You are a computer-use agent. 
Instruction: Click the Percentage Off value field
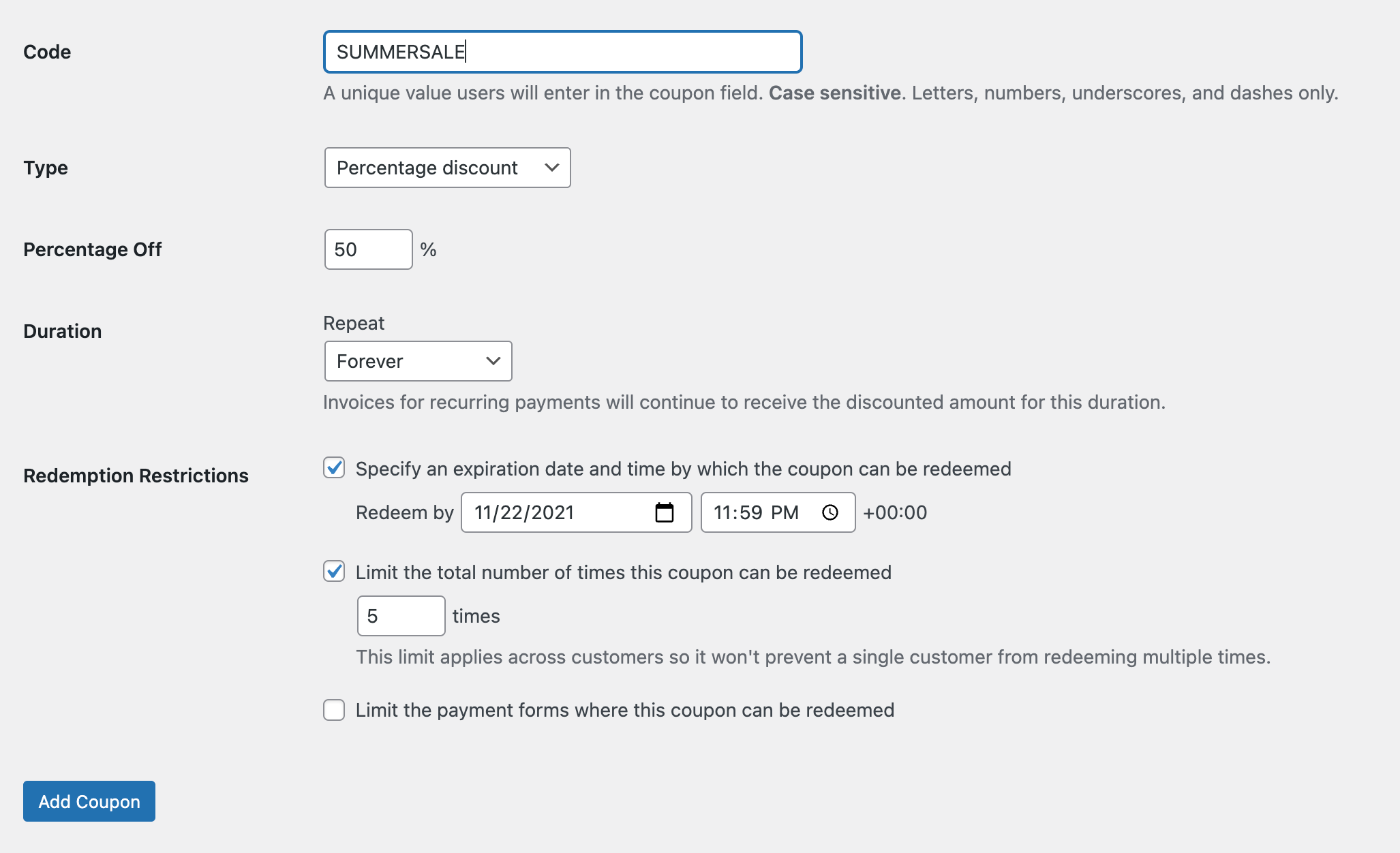[368, 249]
